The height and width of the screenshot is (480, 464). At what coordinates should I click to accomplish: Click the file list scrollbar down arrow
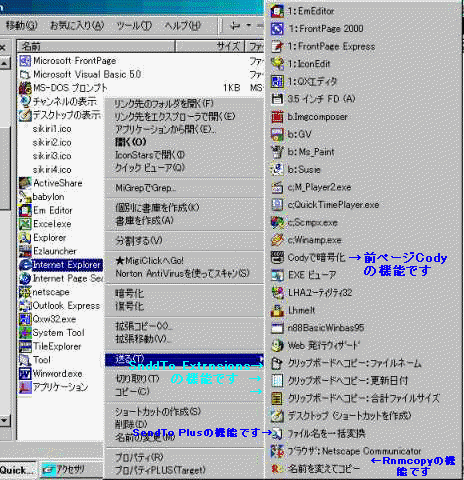[x=5, y=421]
